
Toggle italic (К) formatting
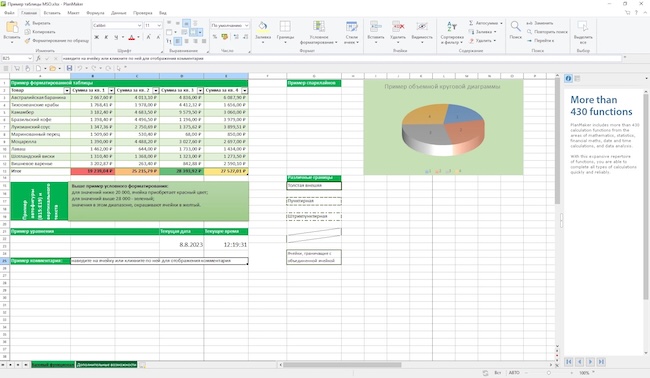tap(106, 37)
